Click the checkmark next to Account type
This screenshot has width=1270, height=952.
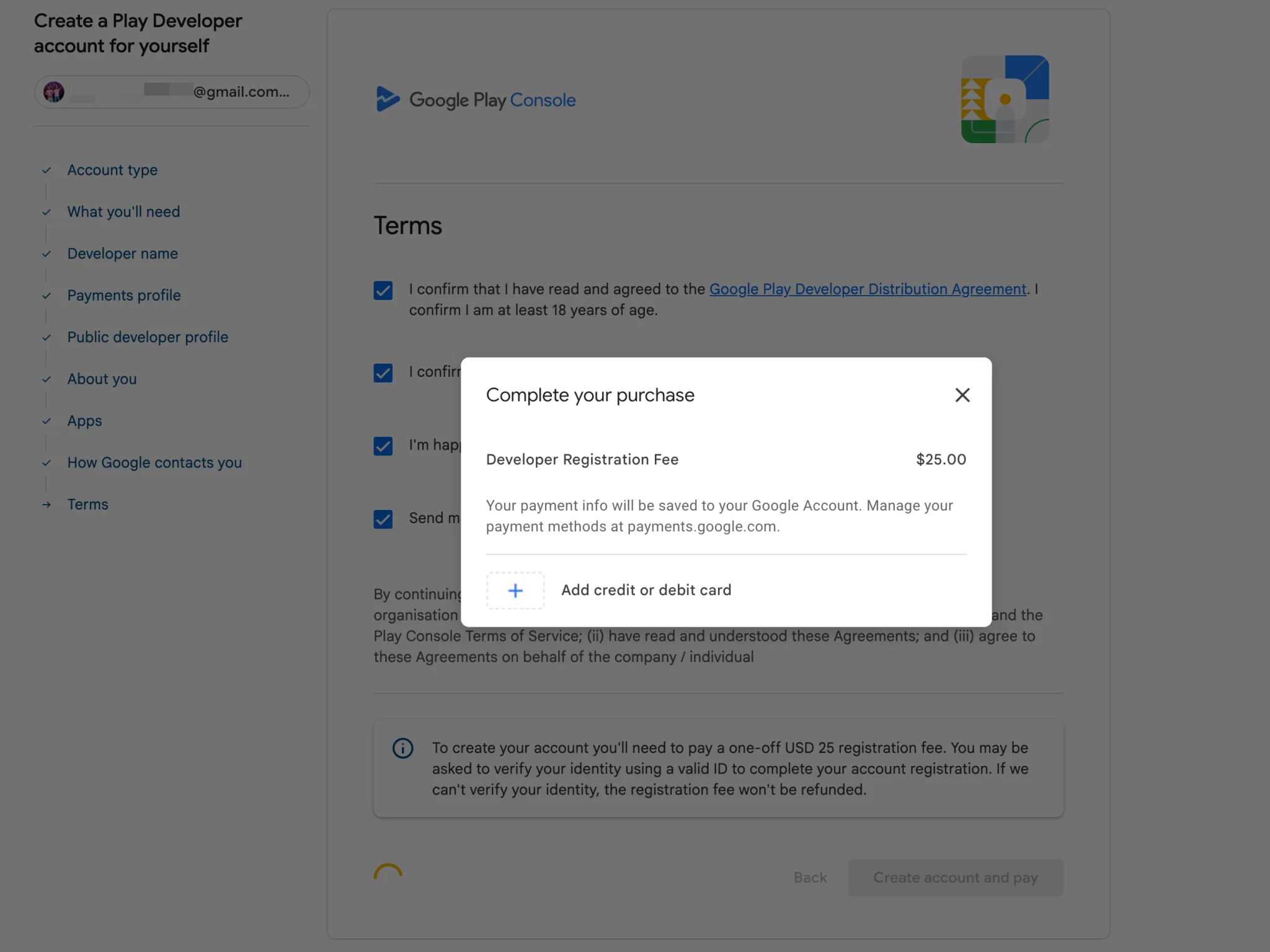point(47,170)
